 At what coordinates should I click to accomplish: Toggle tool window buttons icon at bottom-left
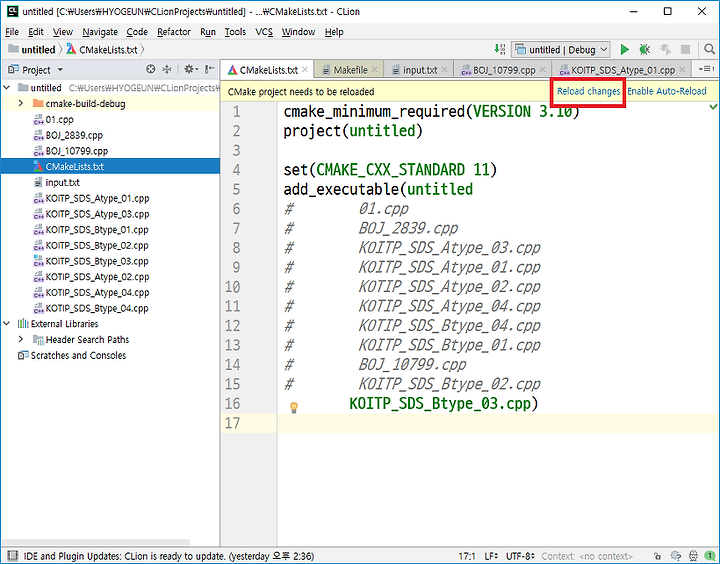coord(12,556)
